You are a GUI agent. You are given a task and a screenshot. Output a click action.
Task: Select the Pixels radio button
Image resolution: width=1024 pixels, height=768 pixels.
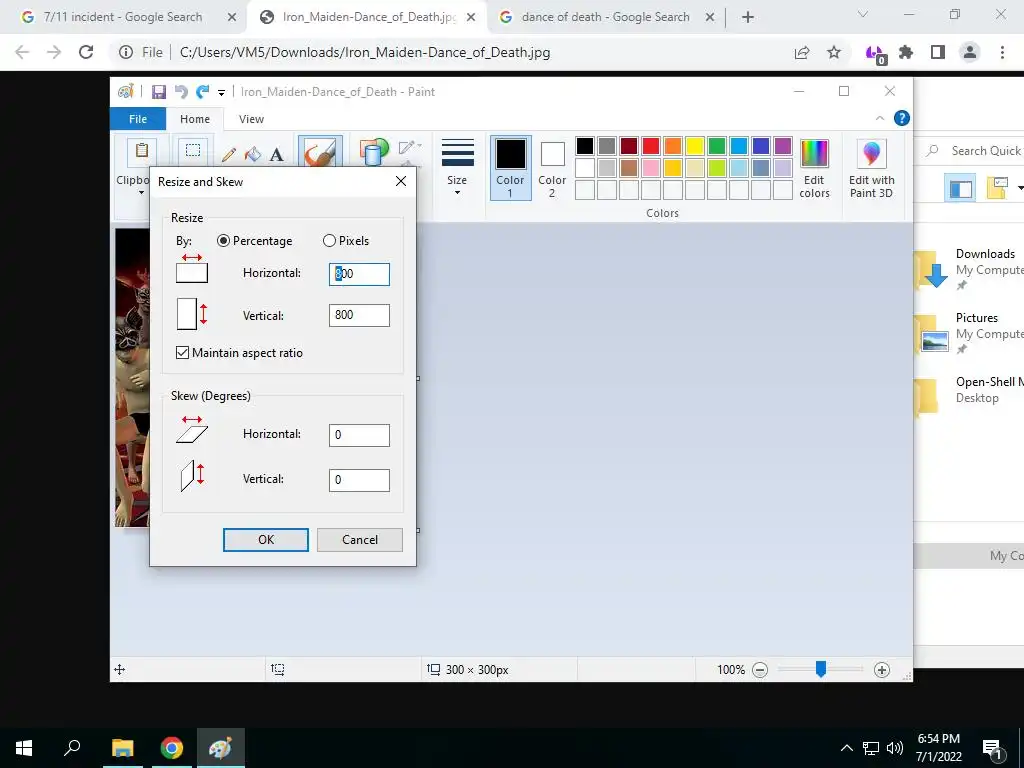pyautogui.click(x=329, y=241)
